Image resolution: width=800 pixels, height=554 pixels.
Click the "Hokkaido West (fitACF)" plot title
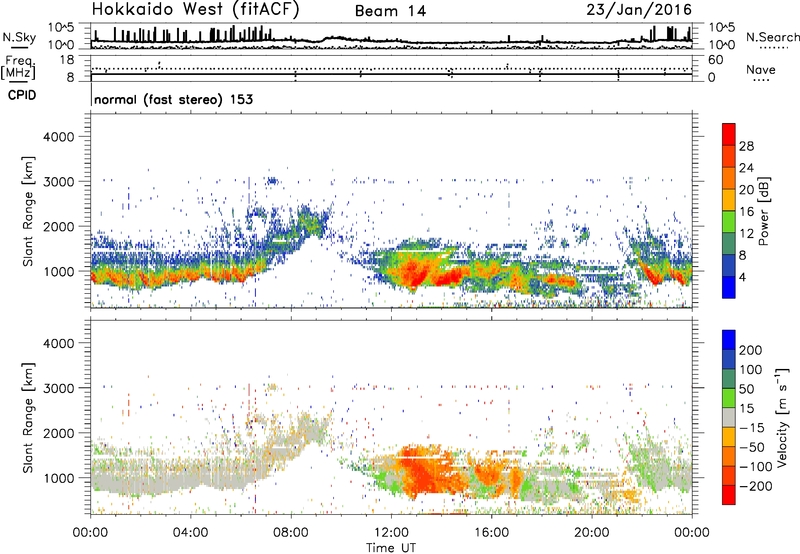[195, 9]
